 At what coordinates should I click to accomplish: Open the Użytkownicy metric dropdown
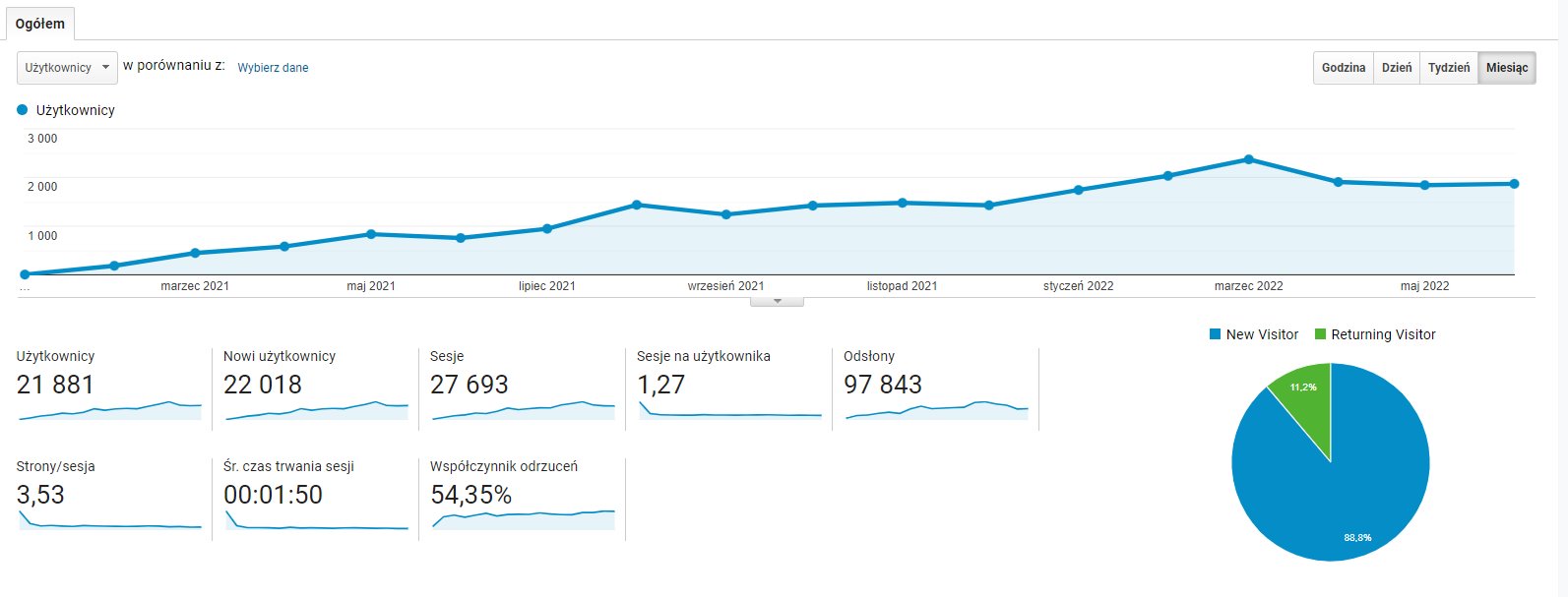(x=67, y=68)
